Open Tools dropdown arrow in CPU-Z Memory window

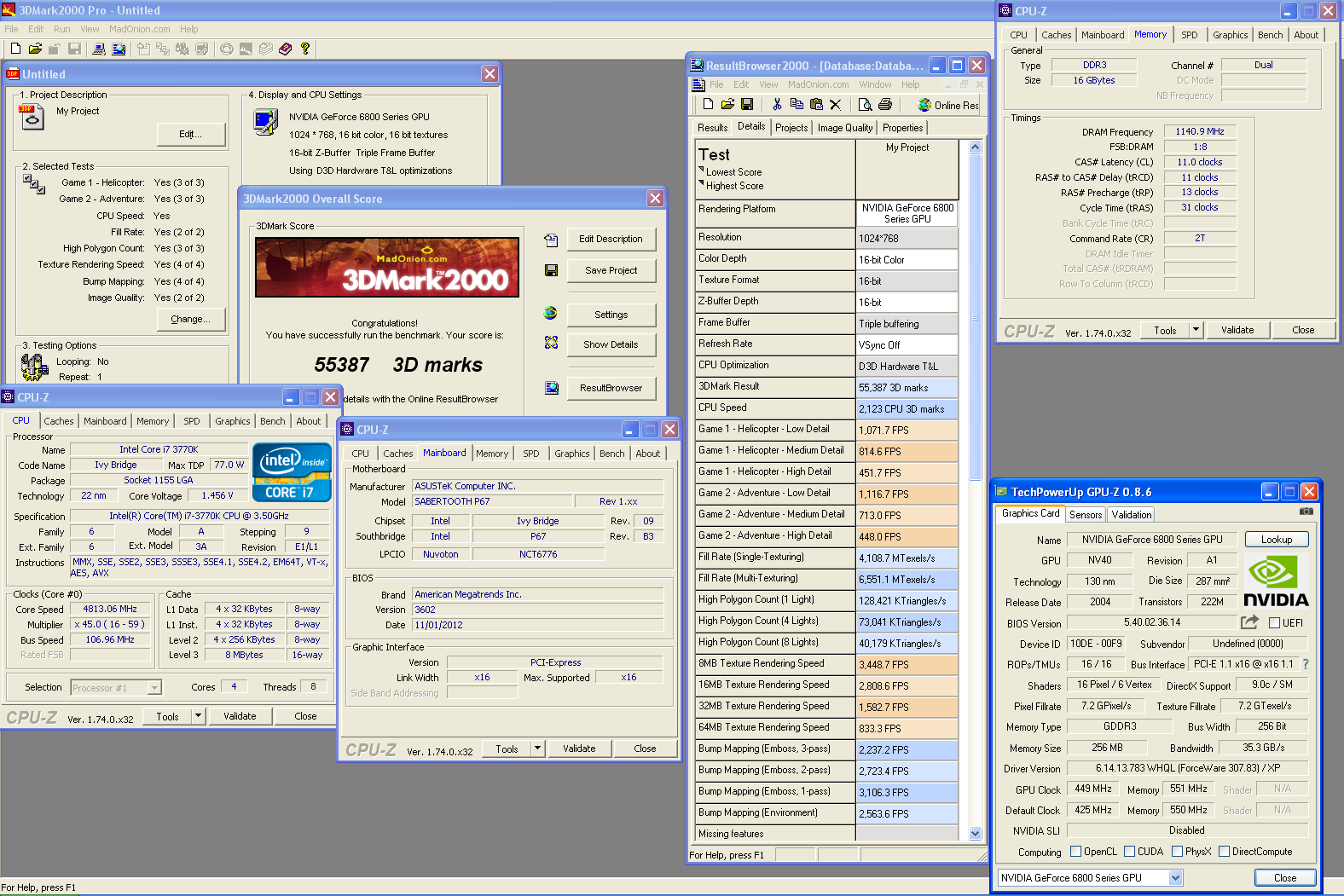pyautogui.click(x=1196, y=330)
